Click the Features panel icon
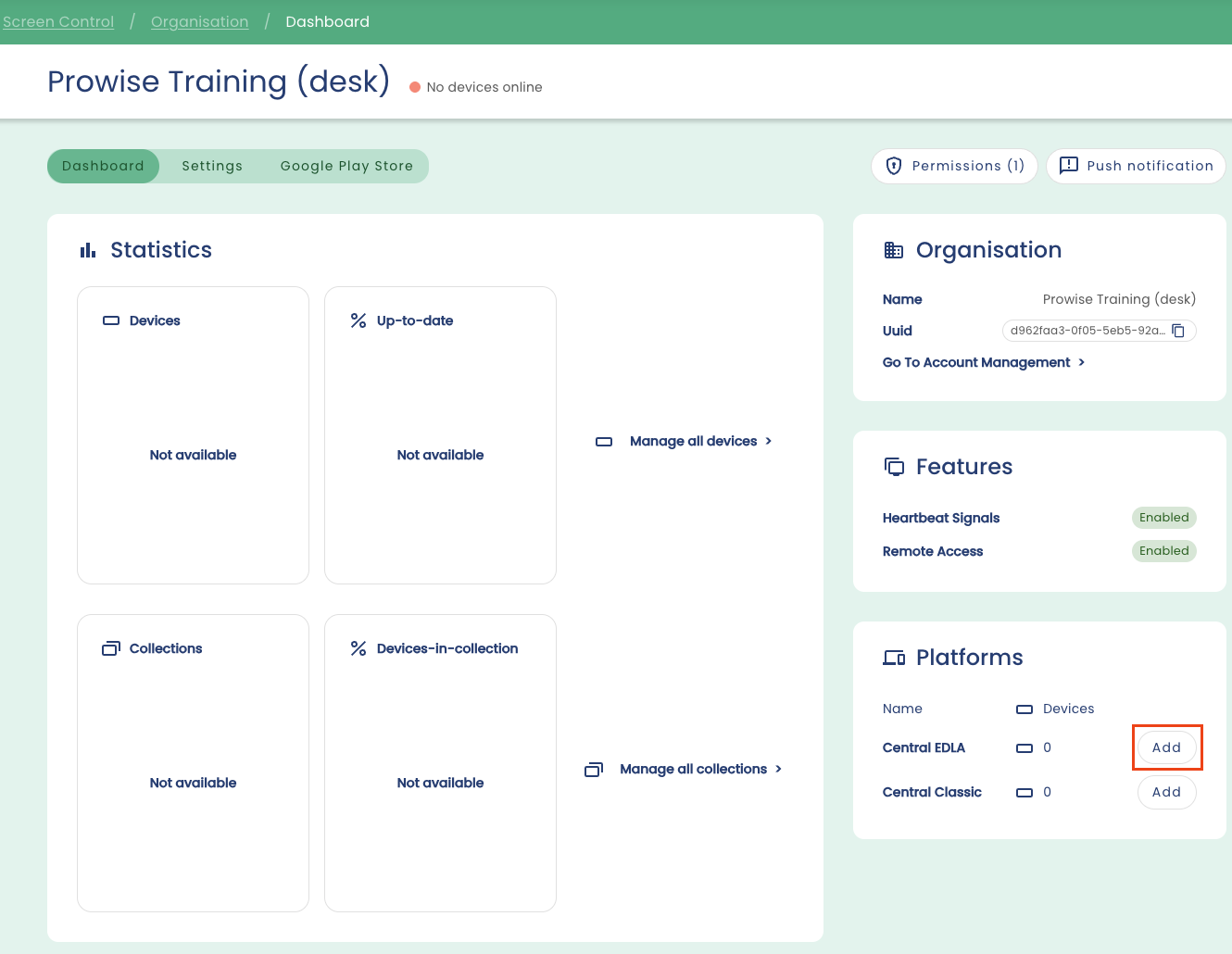 pyautogui.click(x=894, y=467)
